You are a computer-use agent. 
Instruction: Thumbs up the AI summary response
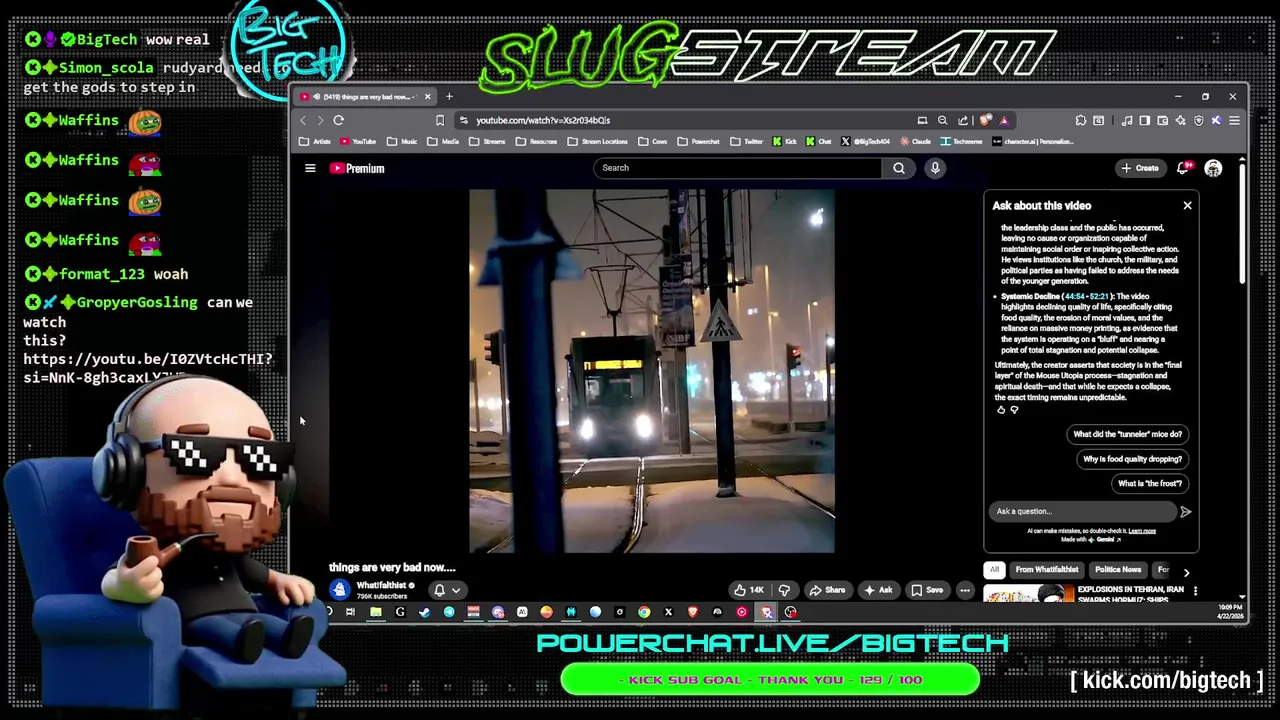pos(1001,410)
